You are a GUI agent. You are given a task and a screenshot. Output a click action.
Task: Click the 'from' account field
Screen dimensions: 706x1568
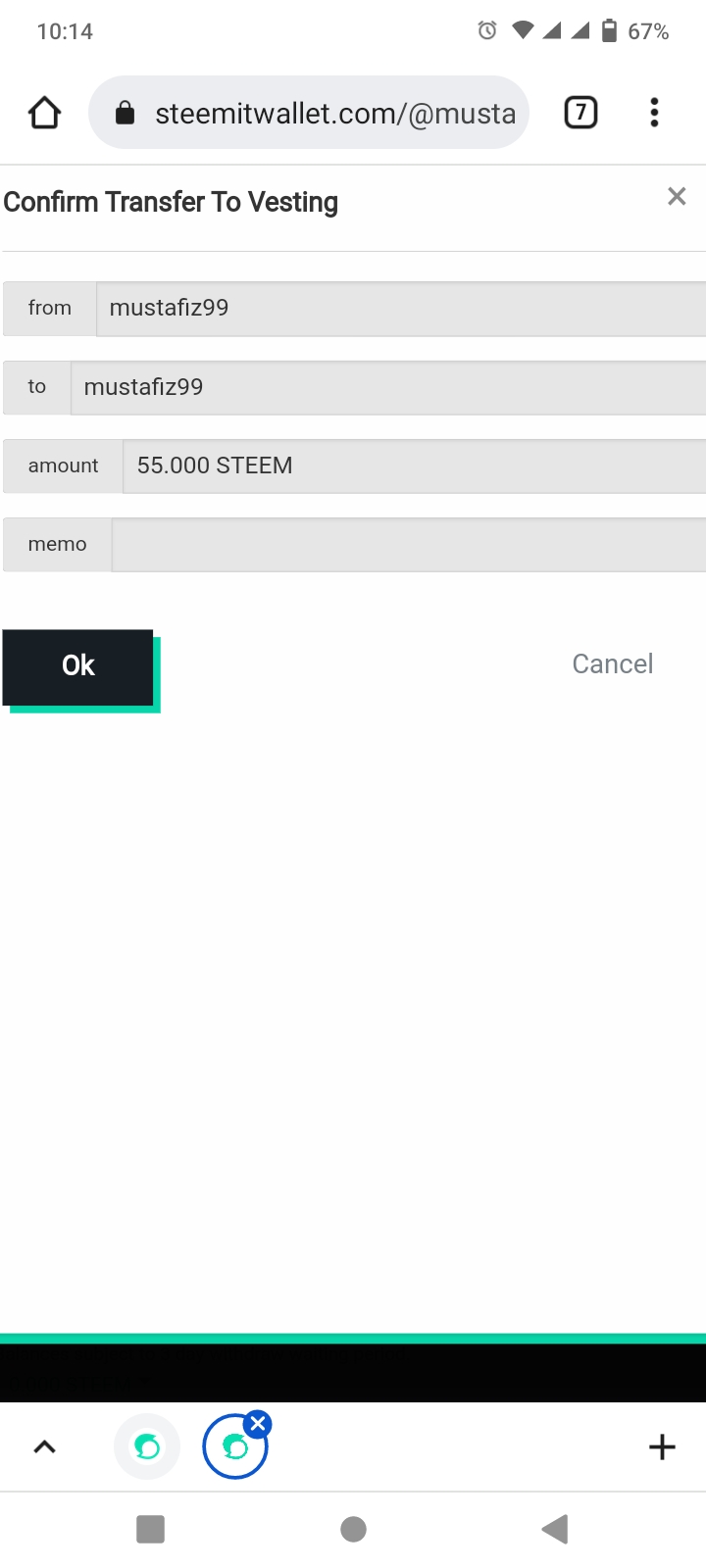point(400,309)
